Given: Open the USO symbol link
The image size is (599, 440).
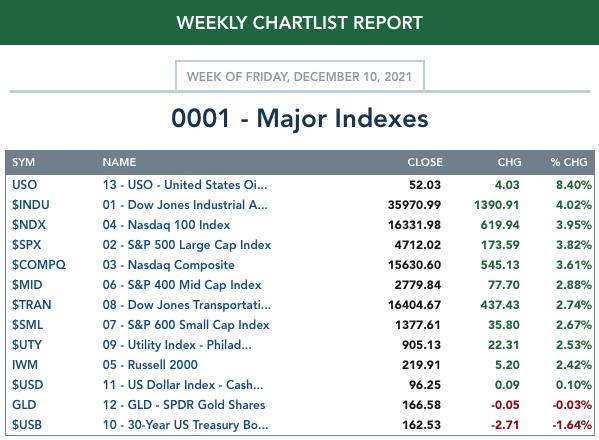Looking at the screenshot, I should [24, 185].
